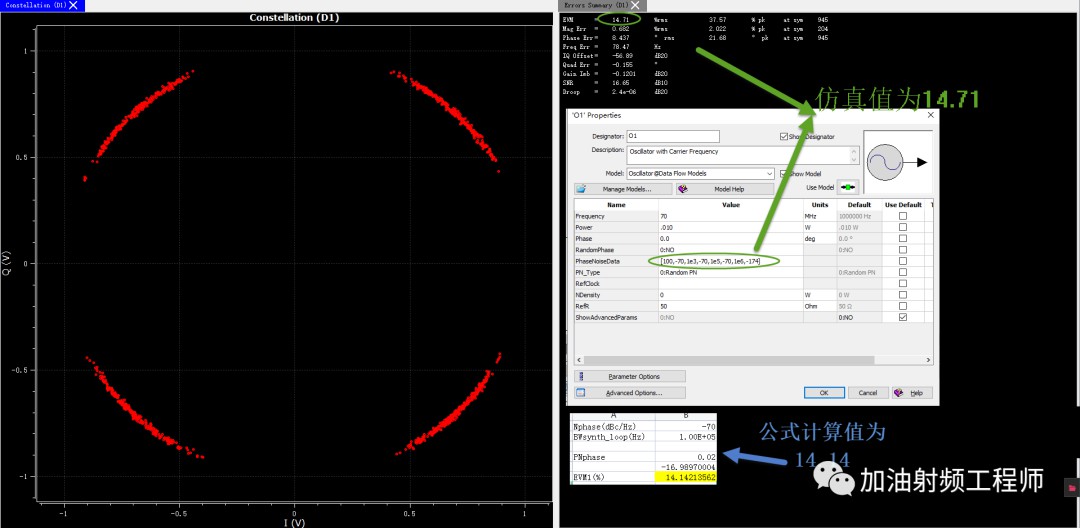Check Use Default for PN_Type
1080x528 pixels.
pos(903,273)
